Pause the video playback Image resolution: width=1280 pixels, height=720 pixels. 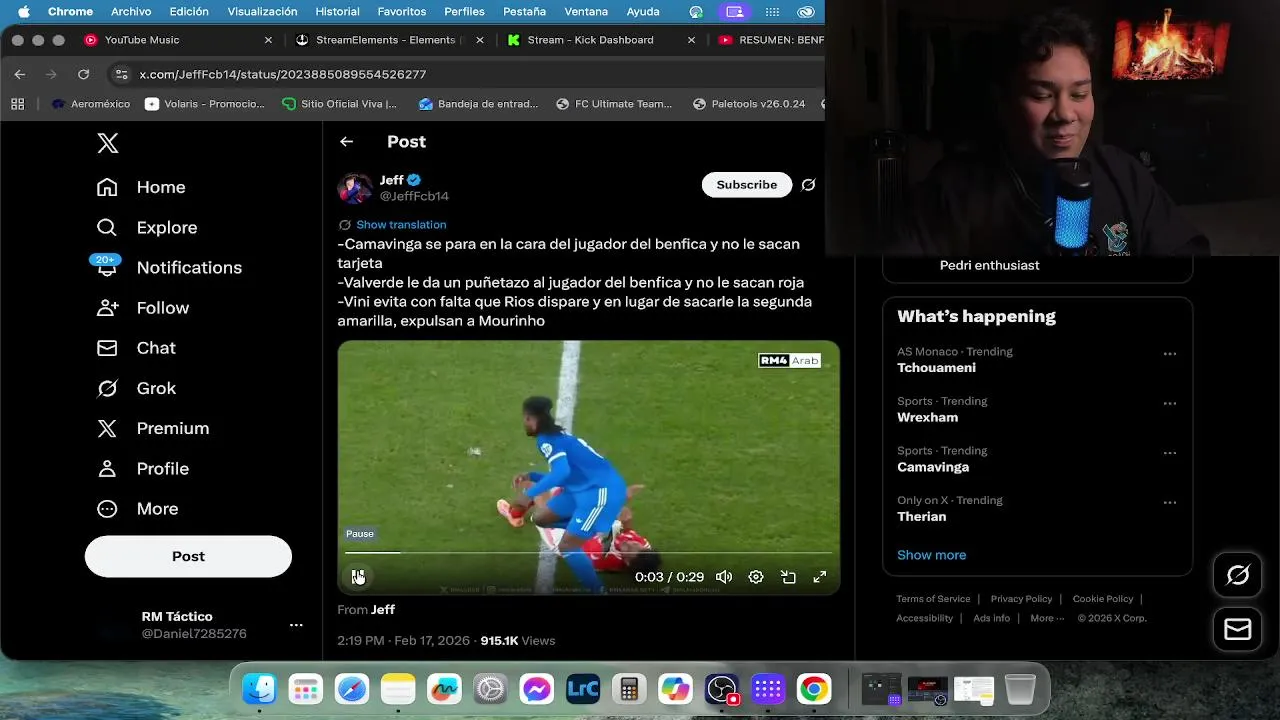click(358, 577)
